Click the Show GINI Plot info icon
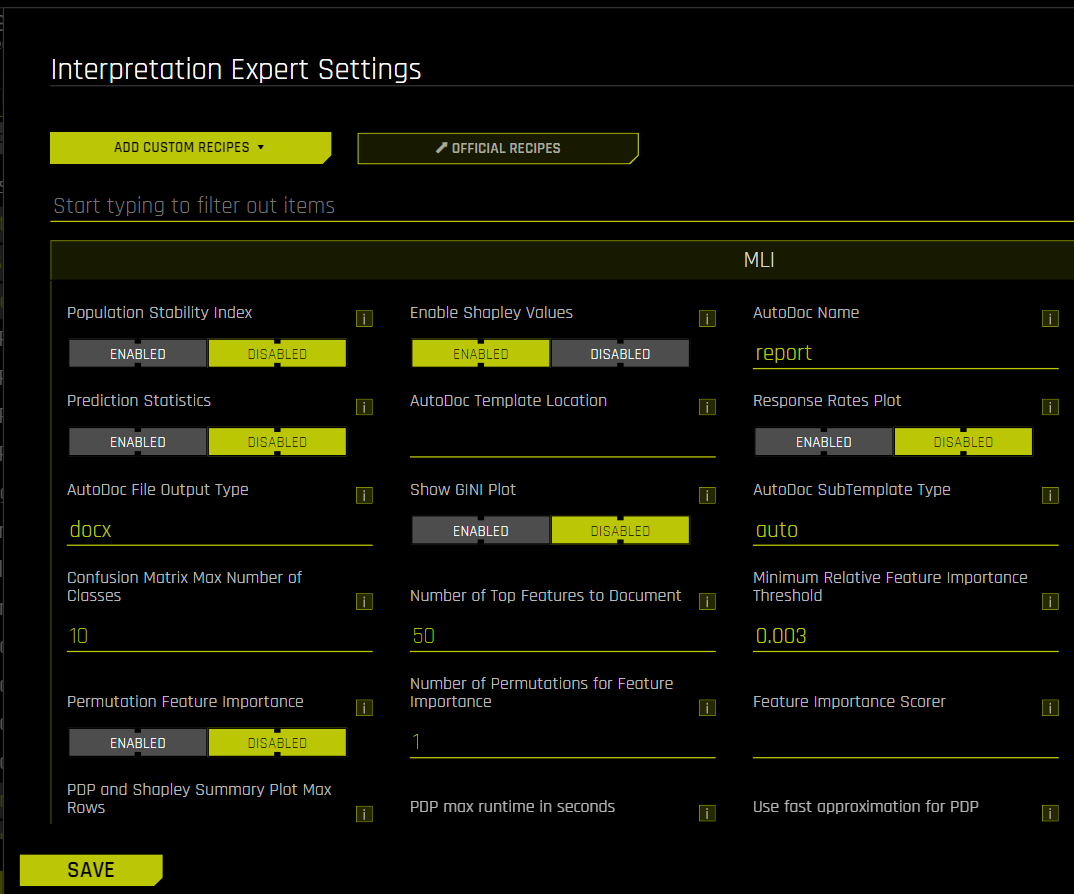This screenshot has height=894, width=1074. coord(707,495)
